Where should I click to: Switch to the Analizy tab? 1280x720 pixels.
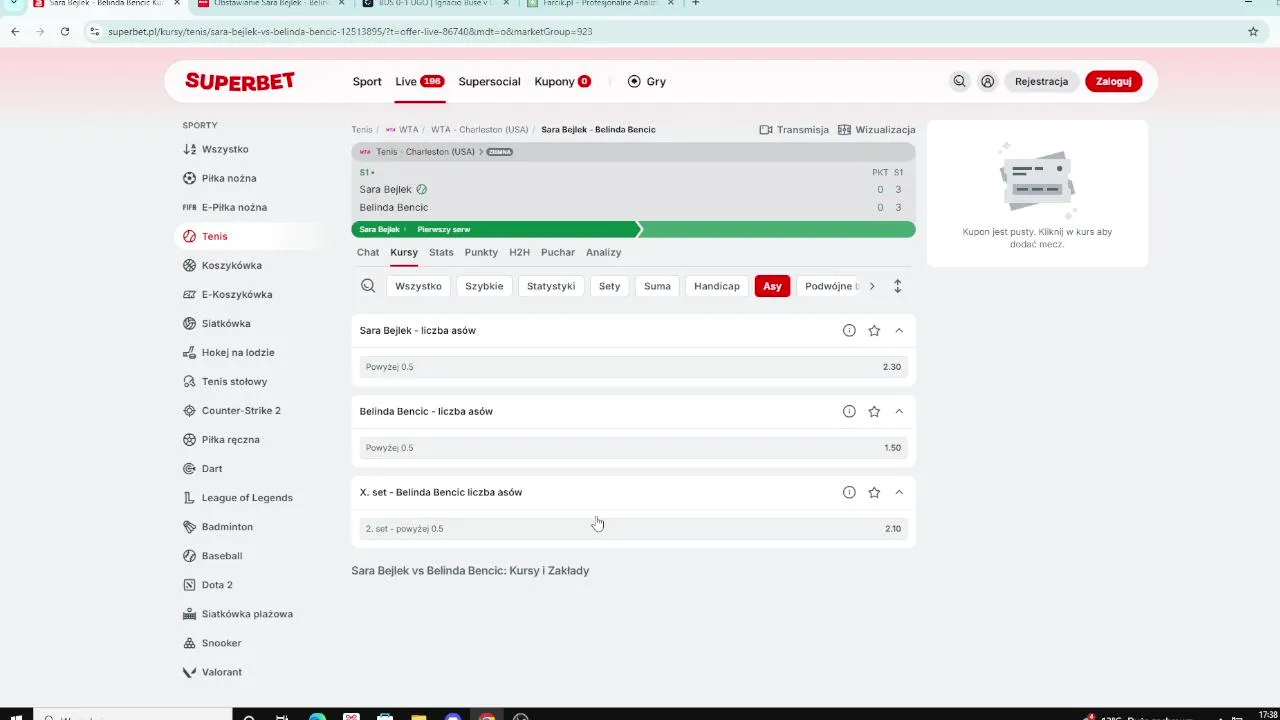point(604,252)
